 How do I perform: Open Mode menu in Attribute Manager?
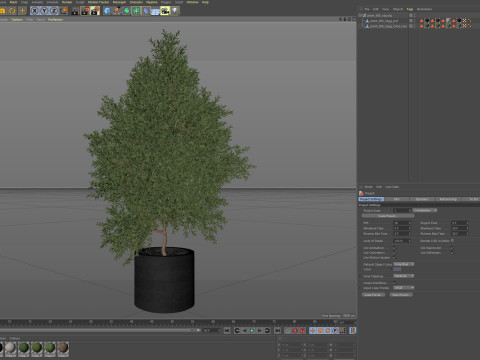click(368, 187)
